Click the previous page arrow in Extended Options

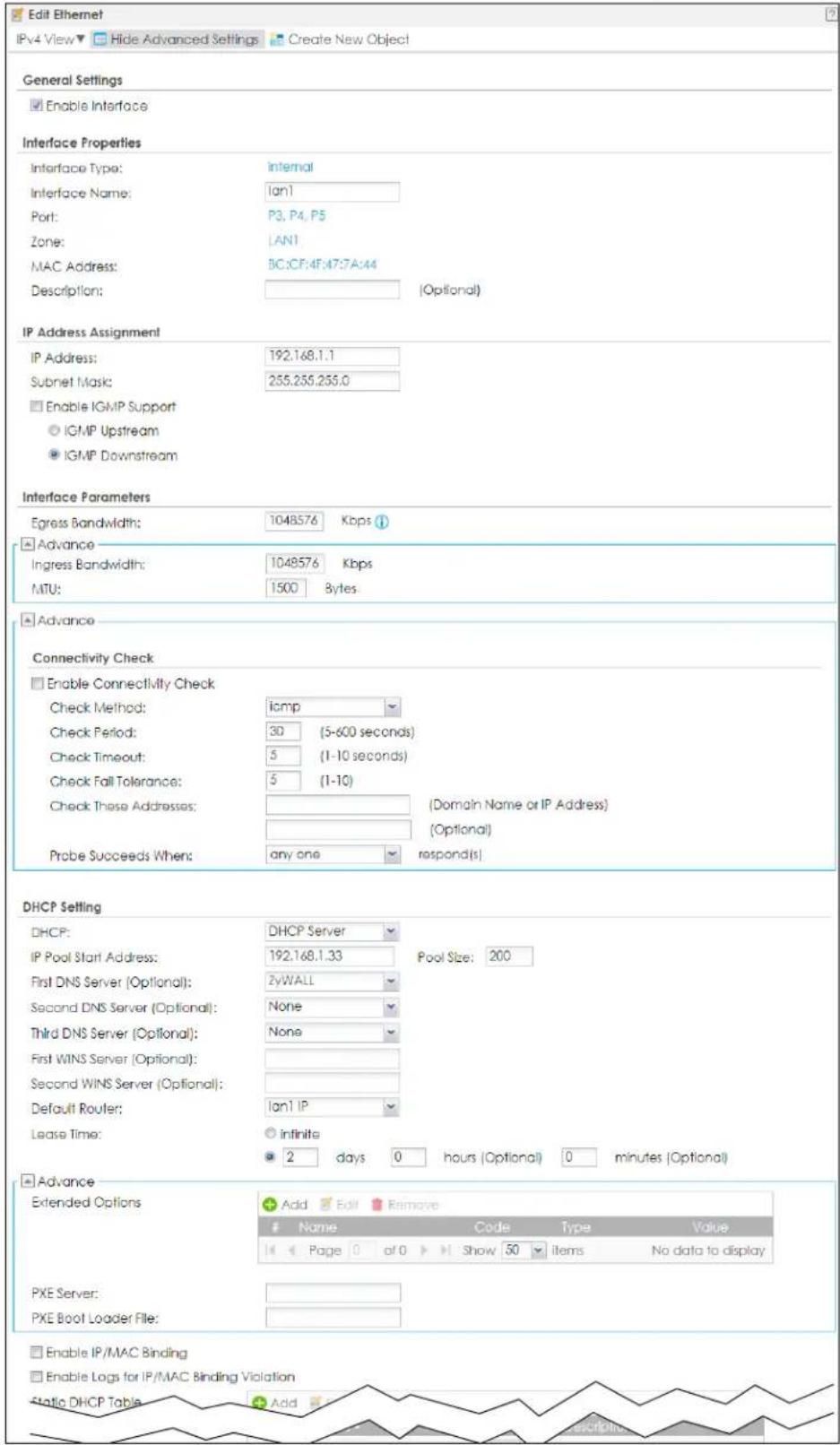coord(292,1250)
